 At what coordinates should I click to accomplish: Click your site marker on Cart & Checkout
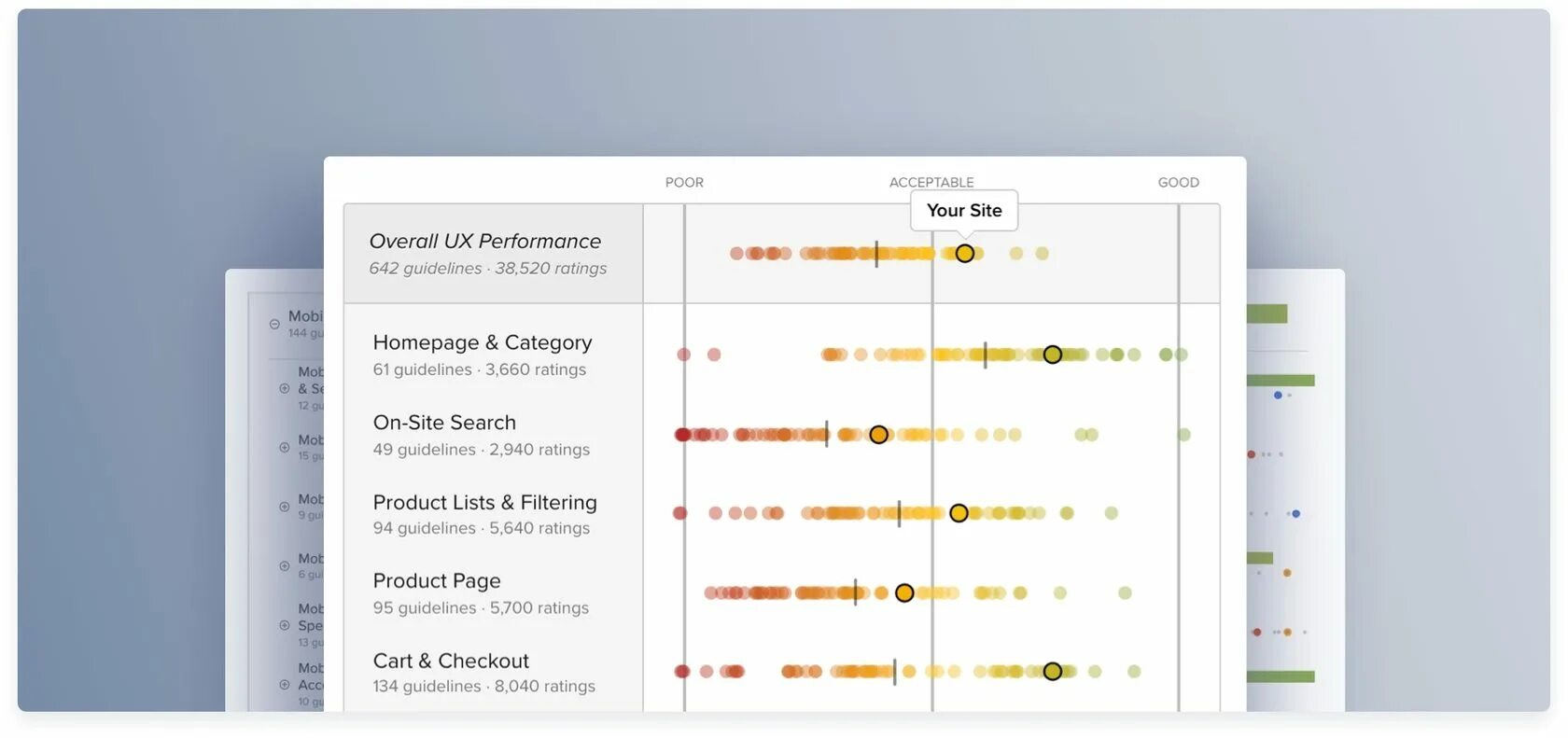1052,672
